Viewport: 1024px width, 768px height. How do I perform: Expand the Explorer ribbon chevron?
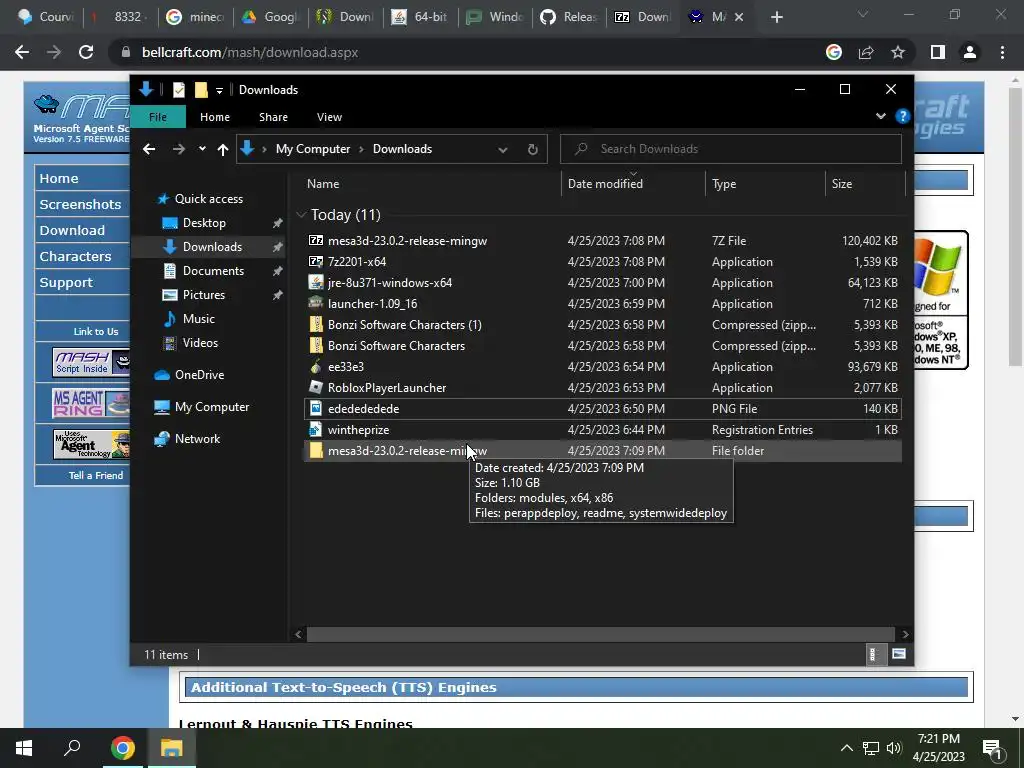[x=880, y=116]
